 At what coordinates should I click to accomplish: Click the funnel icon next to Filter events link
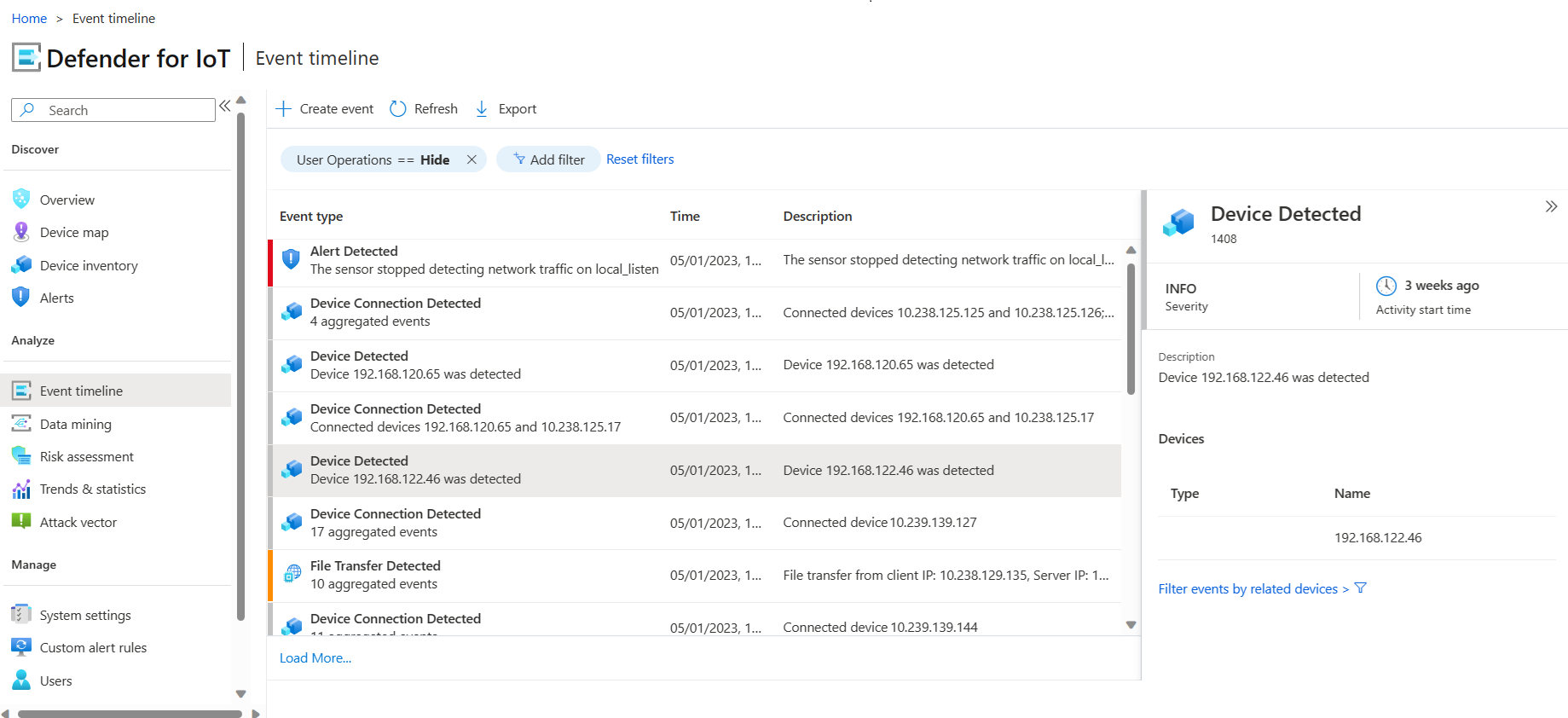1361,588
